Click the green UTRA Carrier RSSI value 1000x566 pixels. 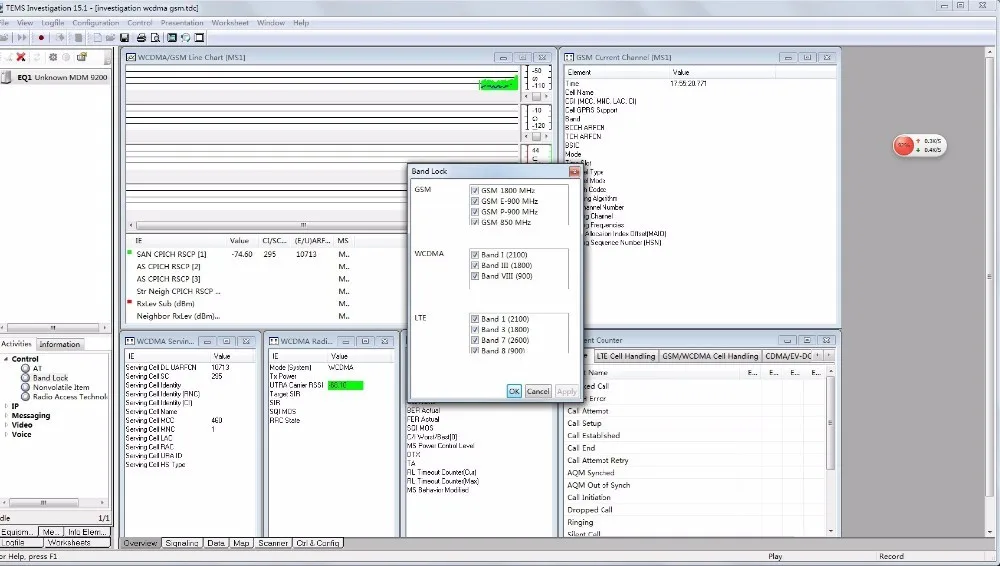point(346,385)
